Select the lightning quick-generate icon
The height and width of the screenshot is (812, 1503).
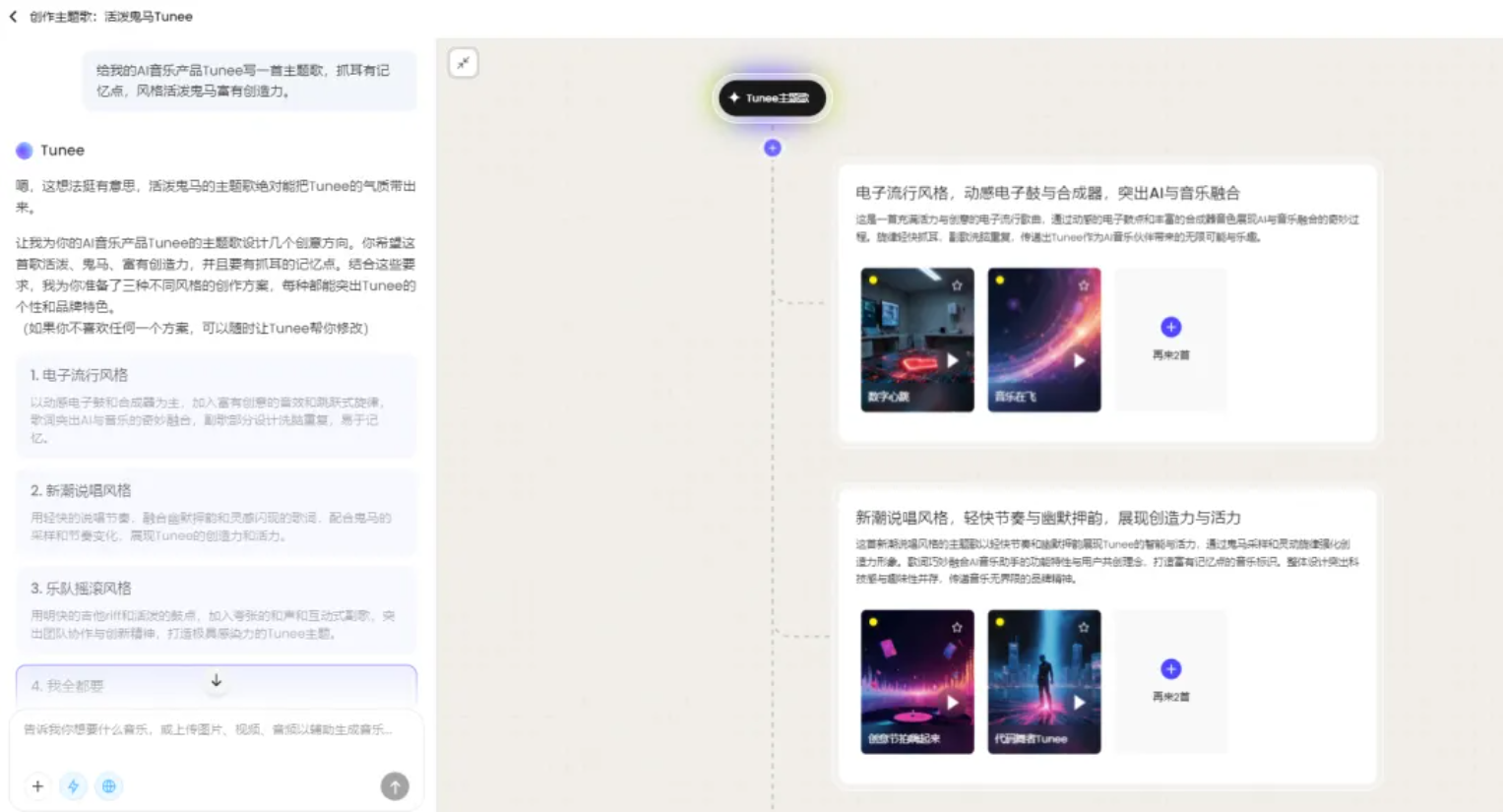(73, 786)
